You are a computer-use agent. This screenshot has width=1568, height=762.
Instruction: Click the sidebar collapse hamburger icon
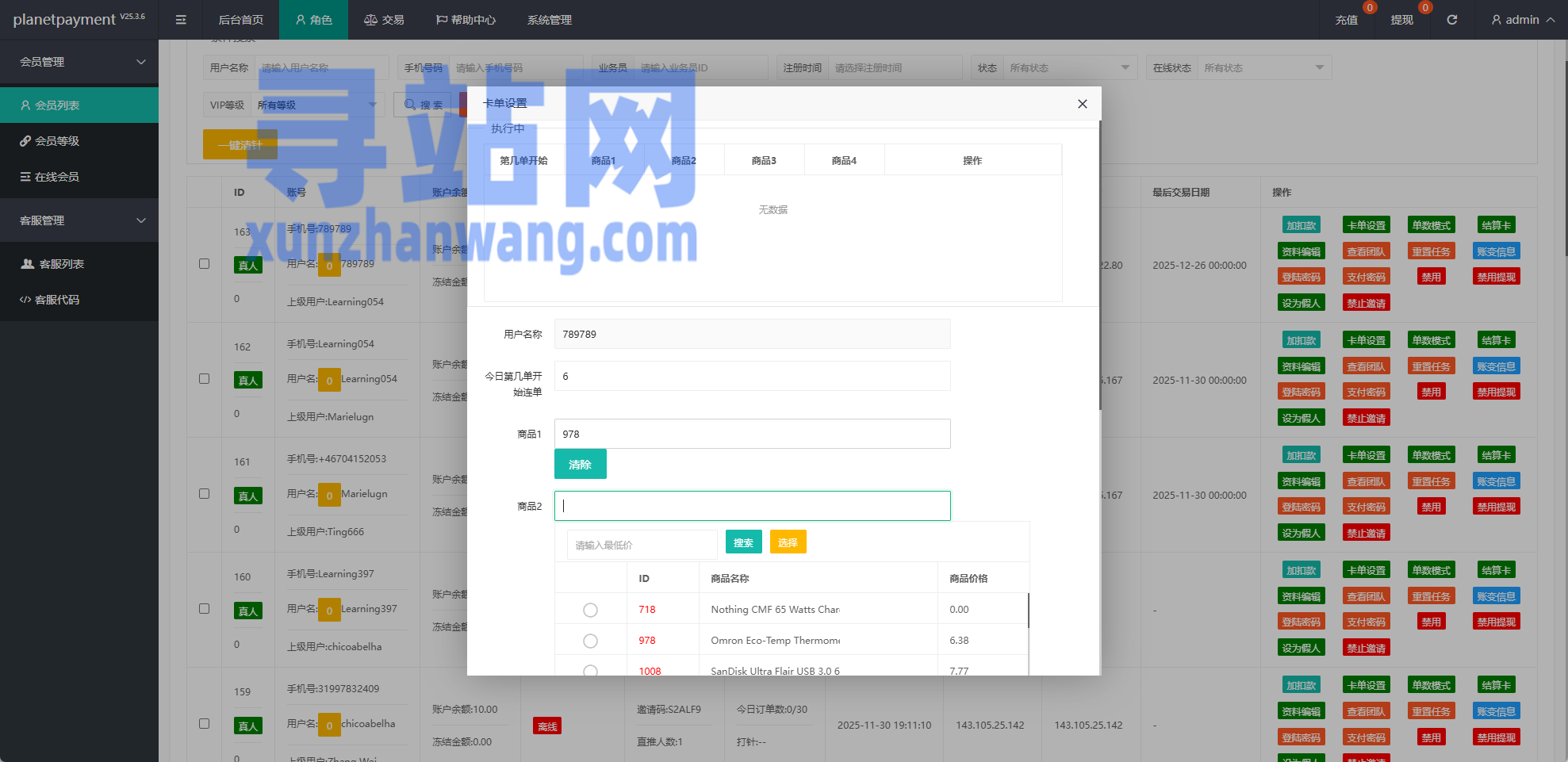coord(181,20)
